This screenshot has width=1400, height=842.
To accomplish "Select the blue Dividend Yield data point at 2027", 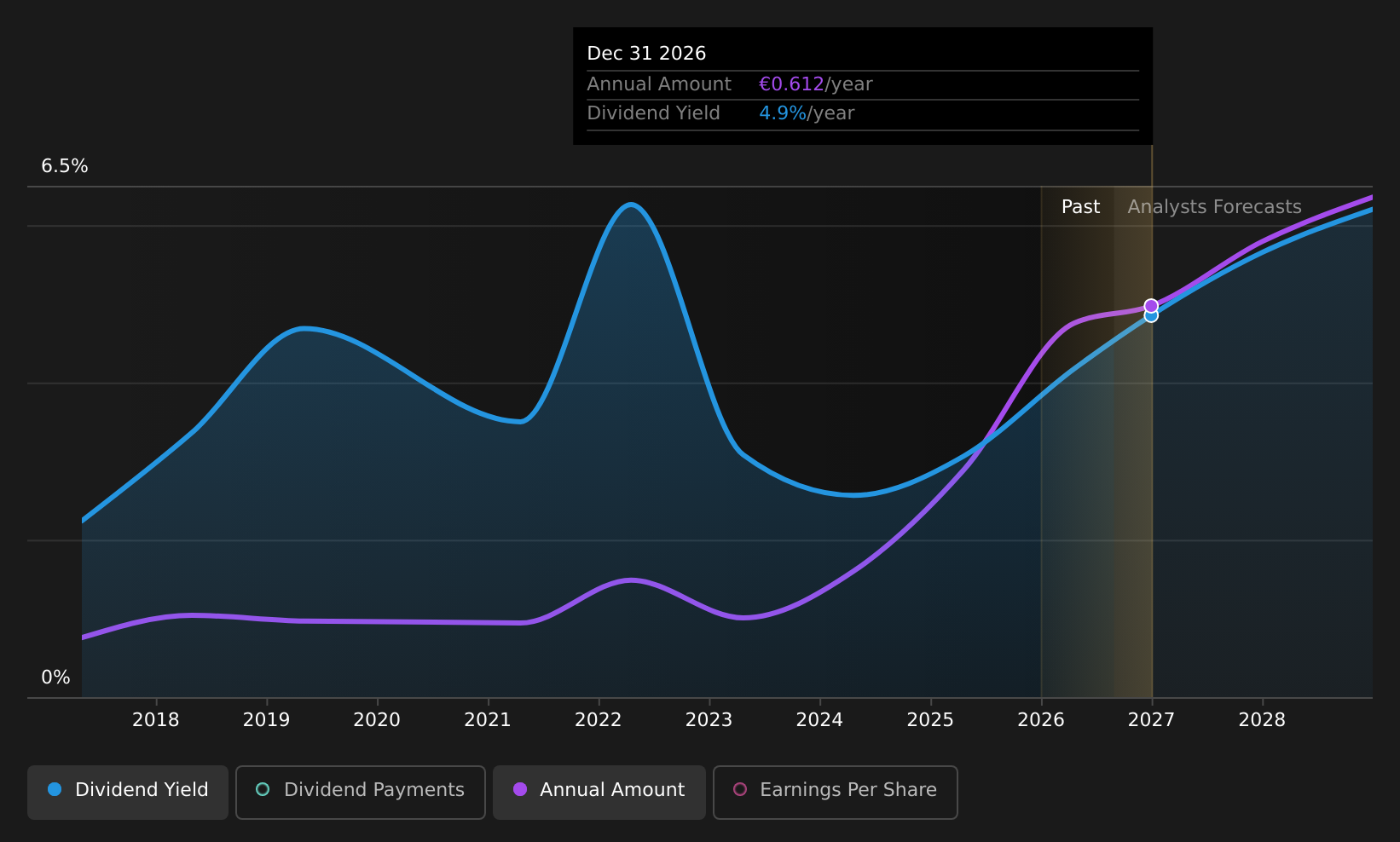I will click(x=1151, y=316).
